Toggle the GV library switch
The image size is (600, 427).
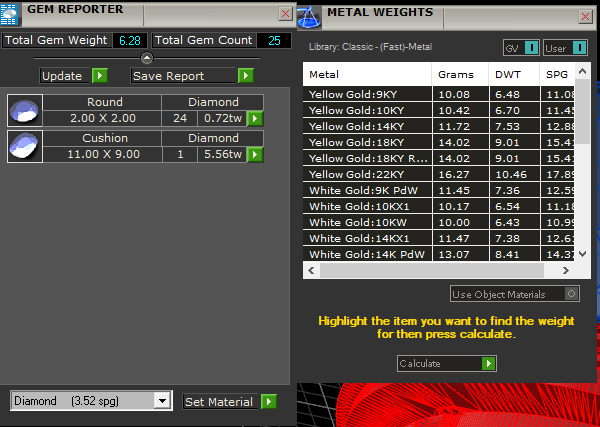point(531,48)
